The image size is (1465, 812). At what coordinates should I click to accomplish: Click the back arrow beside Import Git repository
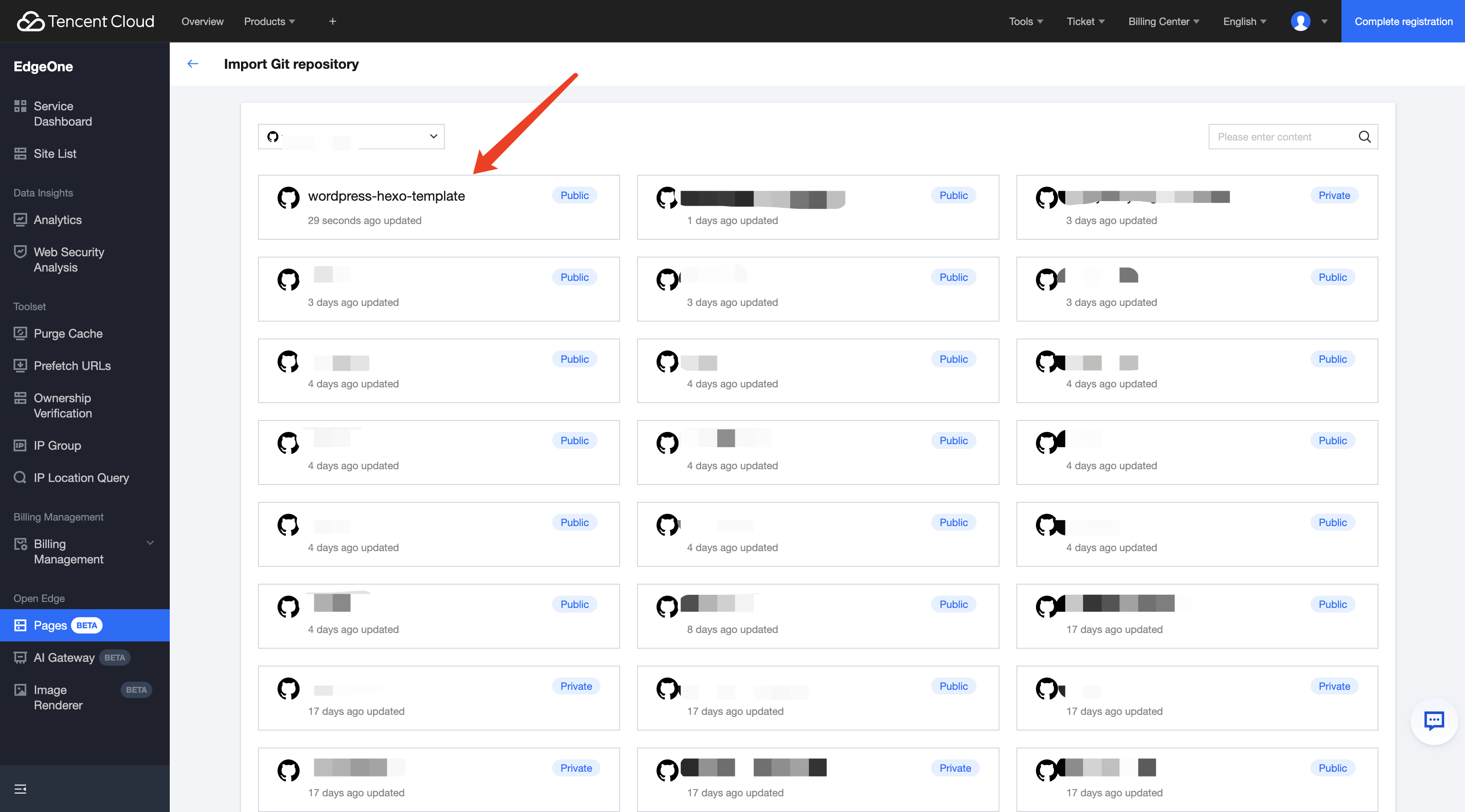click(193, 64)
